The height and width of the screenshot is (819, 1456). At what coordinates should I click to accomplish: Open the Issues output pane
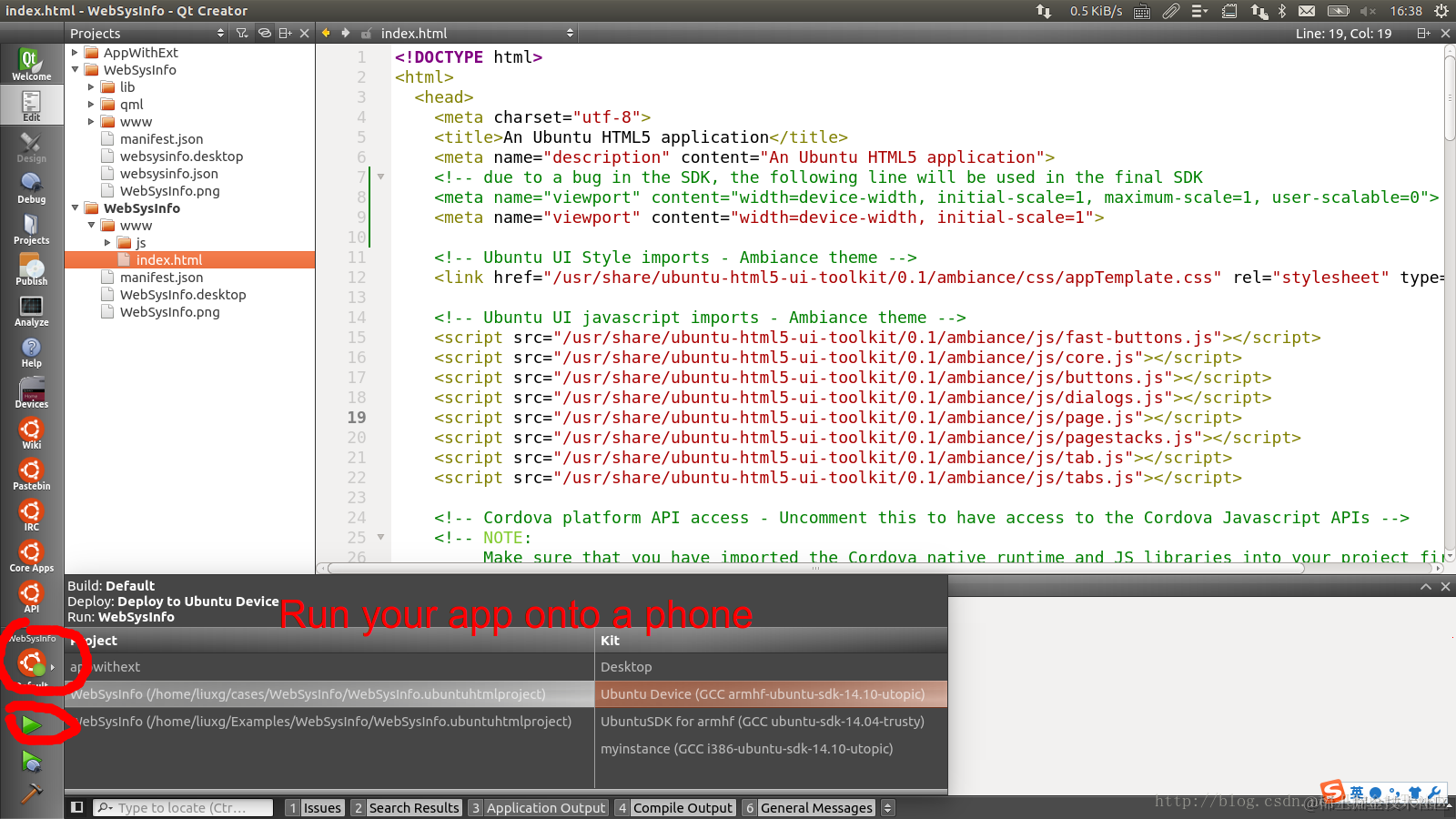tap(315, 807)
